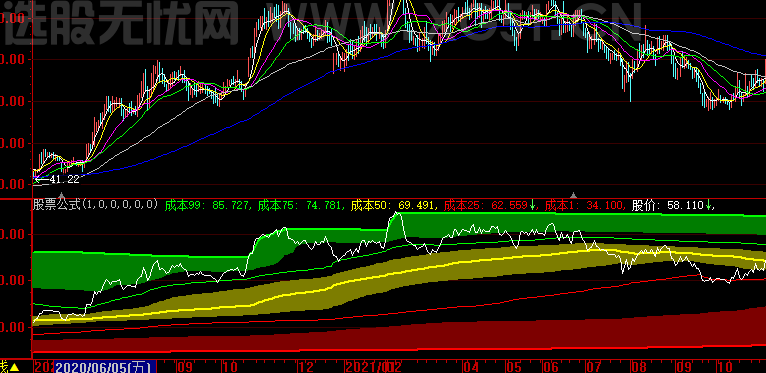The width and height of the screenshot is (766, 373).
Task: Select month 04 on the time axis
Action: point(470,367)
